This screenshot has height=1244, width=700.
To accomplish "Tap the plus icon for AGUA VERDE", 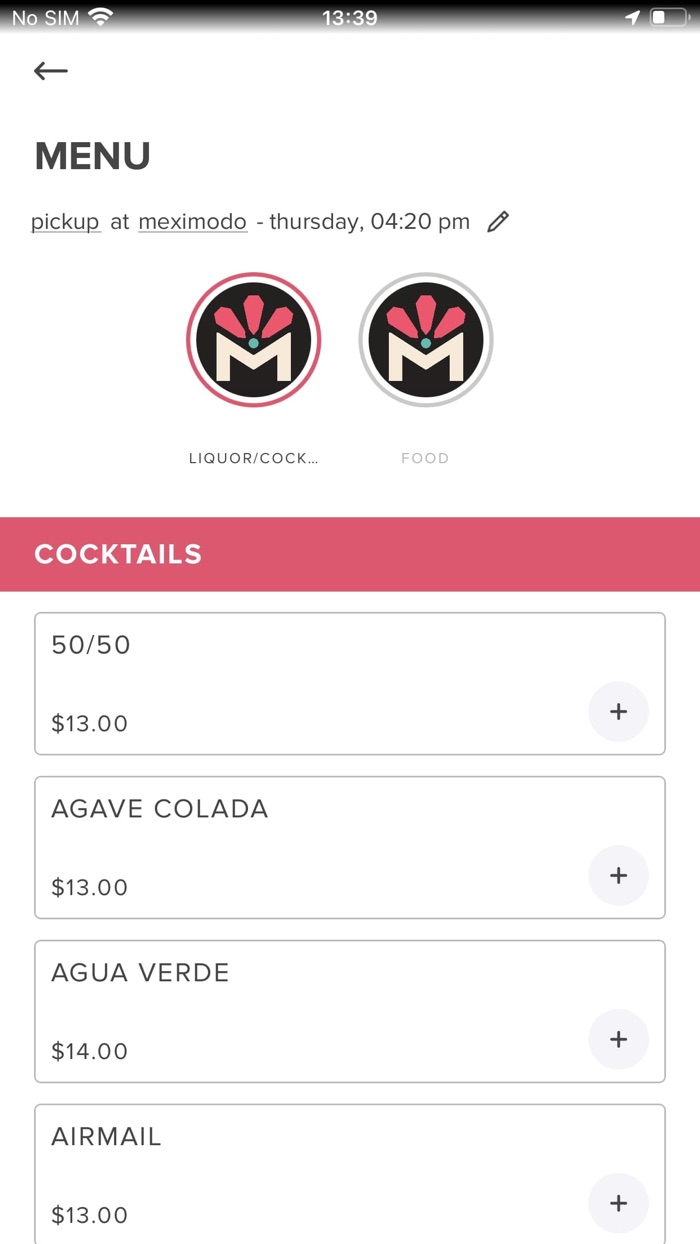I will tap(618, 1039).
